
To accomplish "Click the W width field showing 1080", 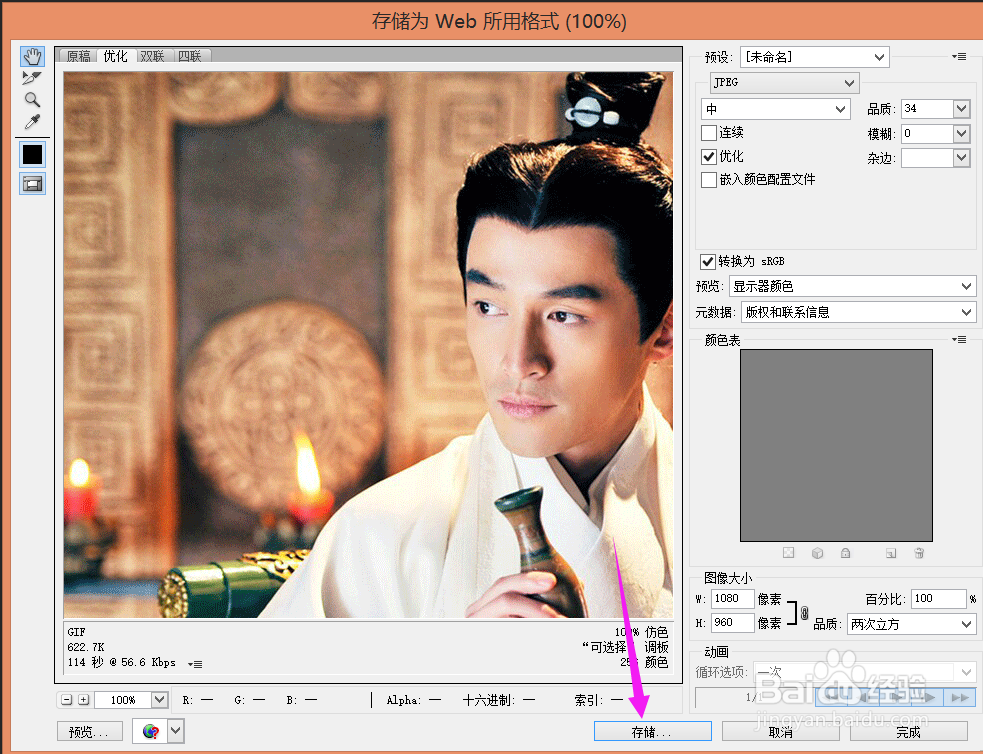I will tap(732, 599).
